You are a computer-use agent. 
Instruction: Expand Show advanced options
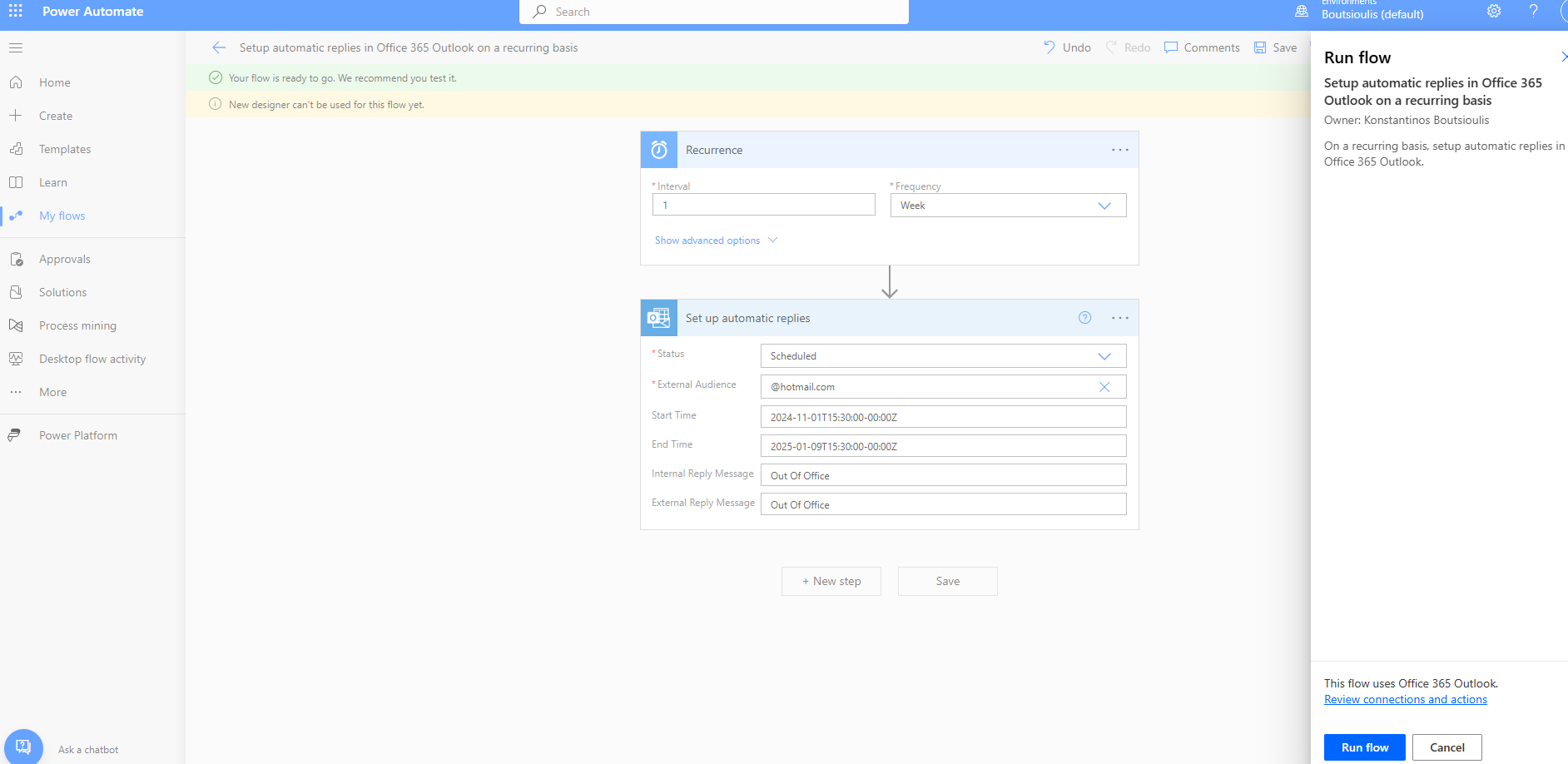pos(716,241)
